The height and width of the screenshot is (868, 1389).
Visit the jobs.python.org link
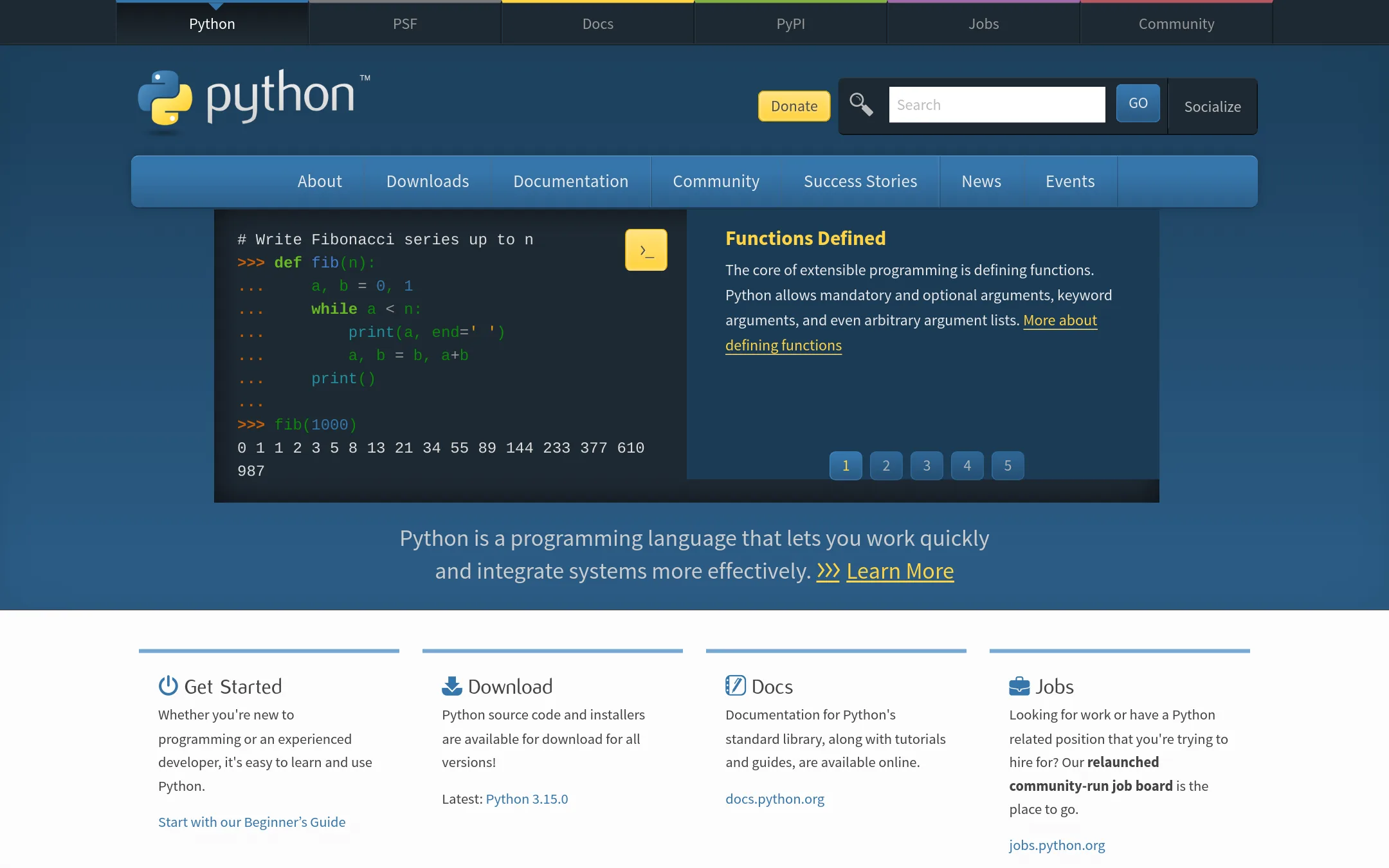pyautogui.click(x=1057, y=845)
